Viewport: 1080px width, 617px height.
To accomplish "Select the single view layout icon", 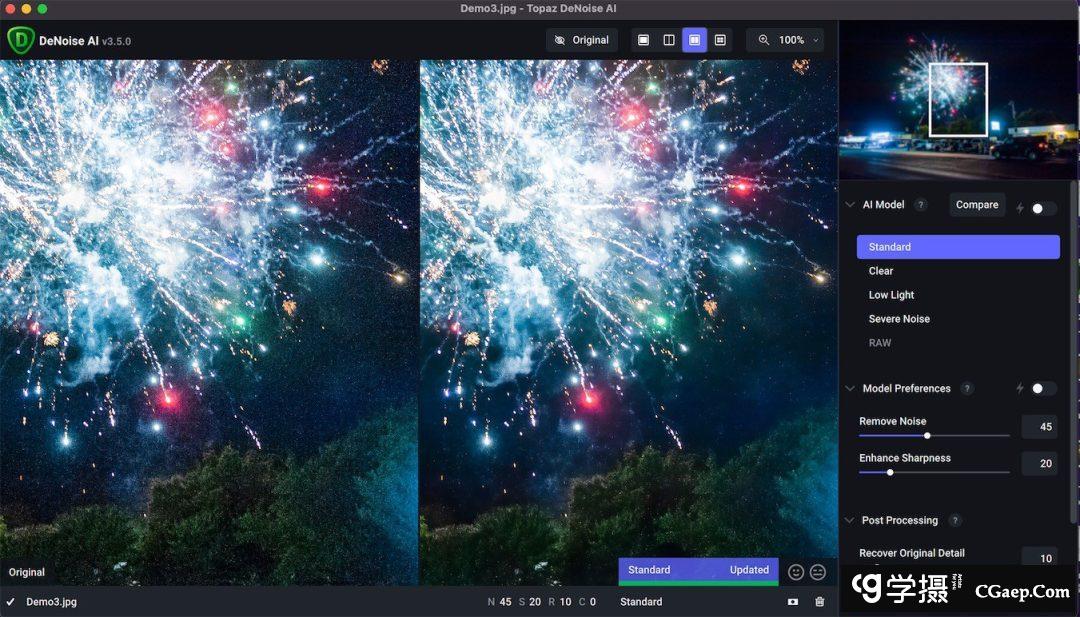I will tap(643, 40).
